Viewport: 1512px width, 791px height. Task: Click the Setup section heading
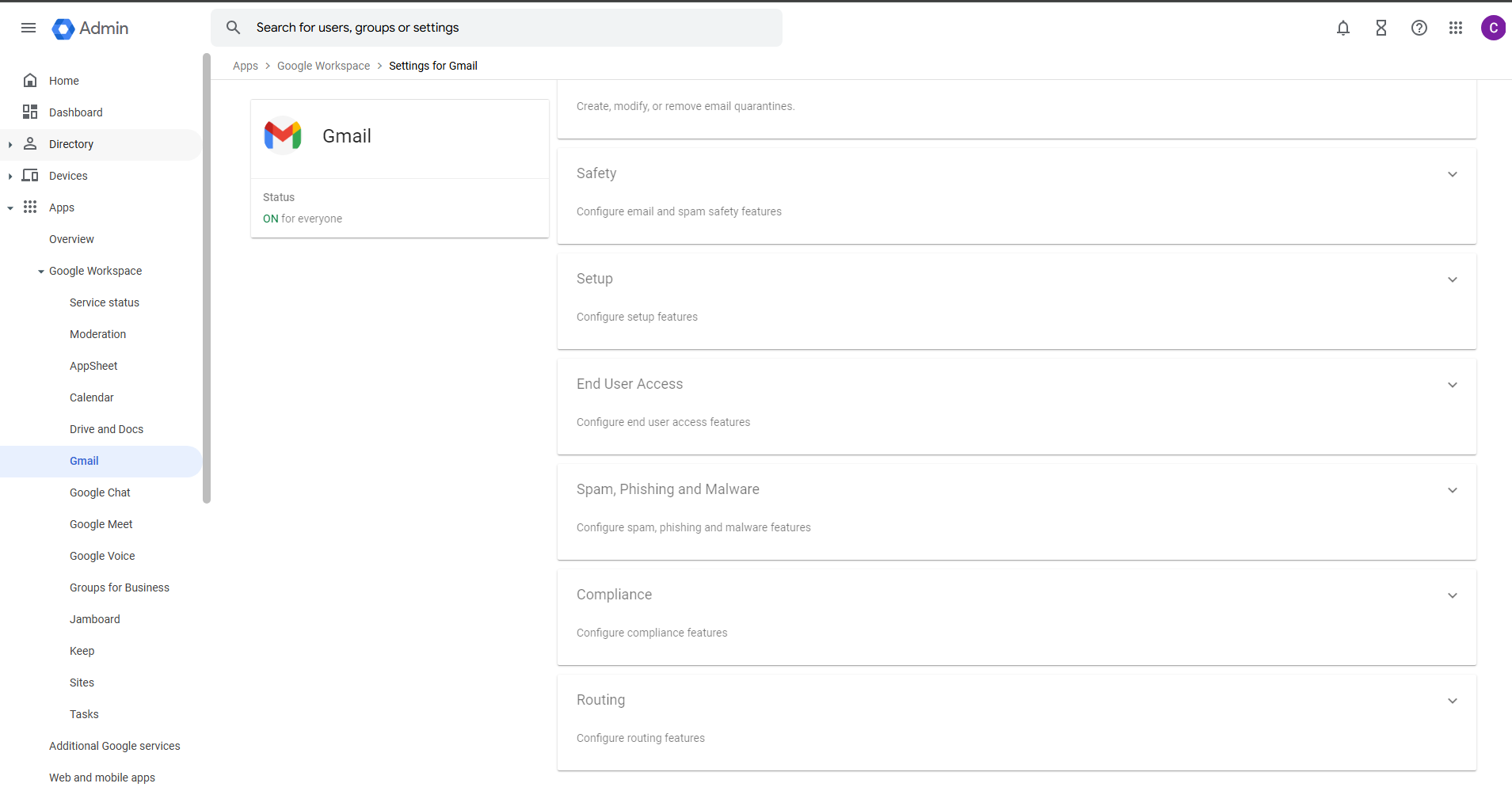click(x=595, y=279)
